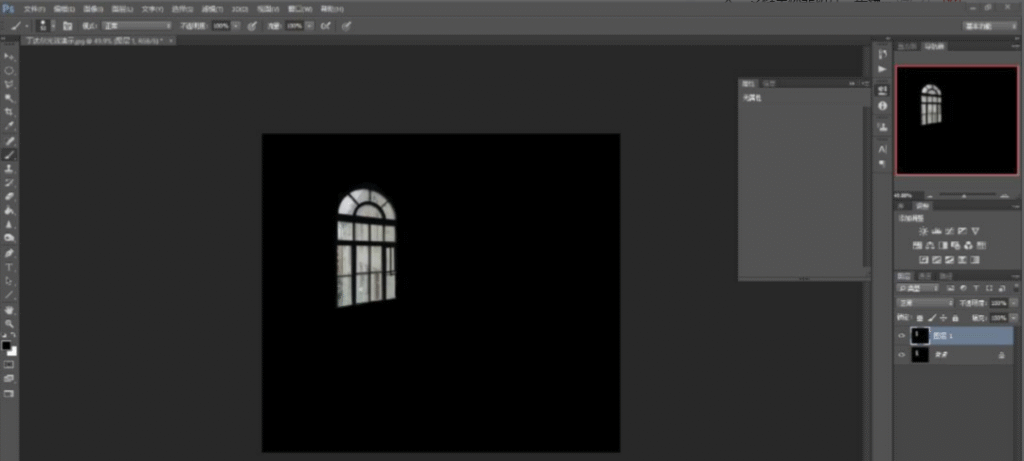The width and height of the screenshot is (1024, 461).
Task: Select the Zoom tool
Action: point(9,324)
